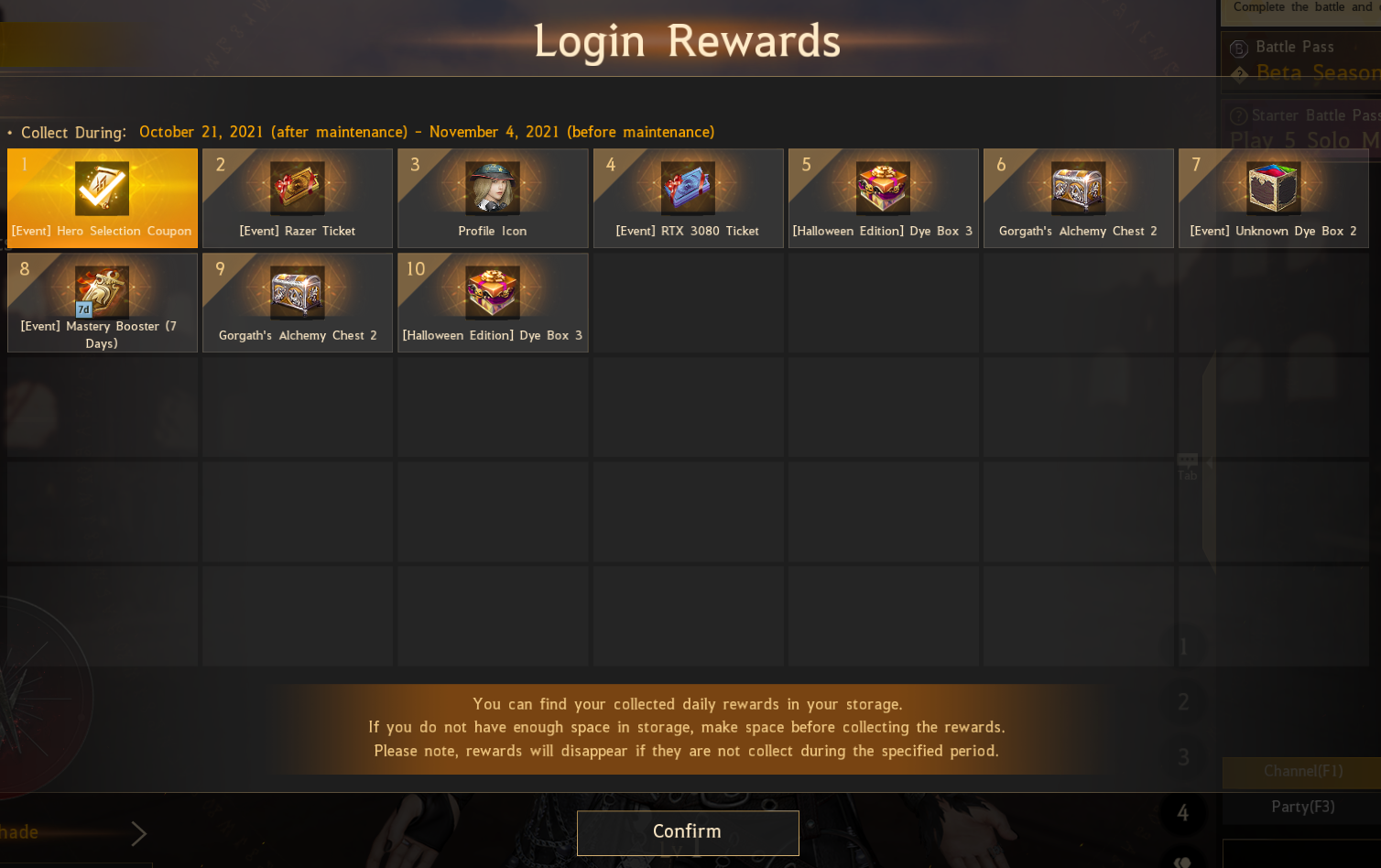Switch to the Channel(F1) chat tab
The width and height of the screenshot is (1381, 868).
click(1302, 772)
